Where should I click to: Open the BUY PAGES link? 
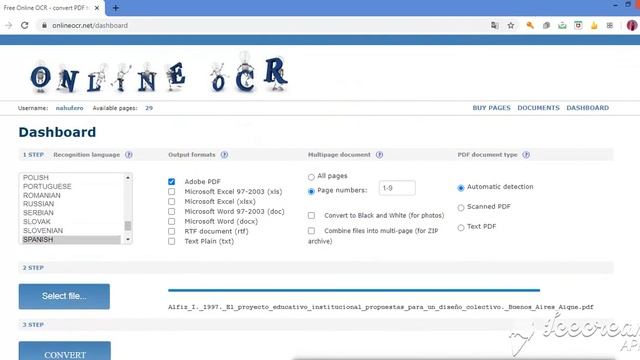coord(491,108)
